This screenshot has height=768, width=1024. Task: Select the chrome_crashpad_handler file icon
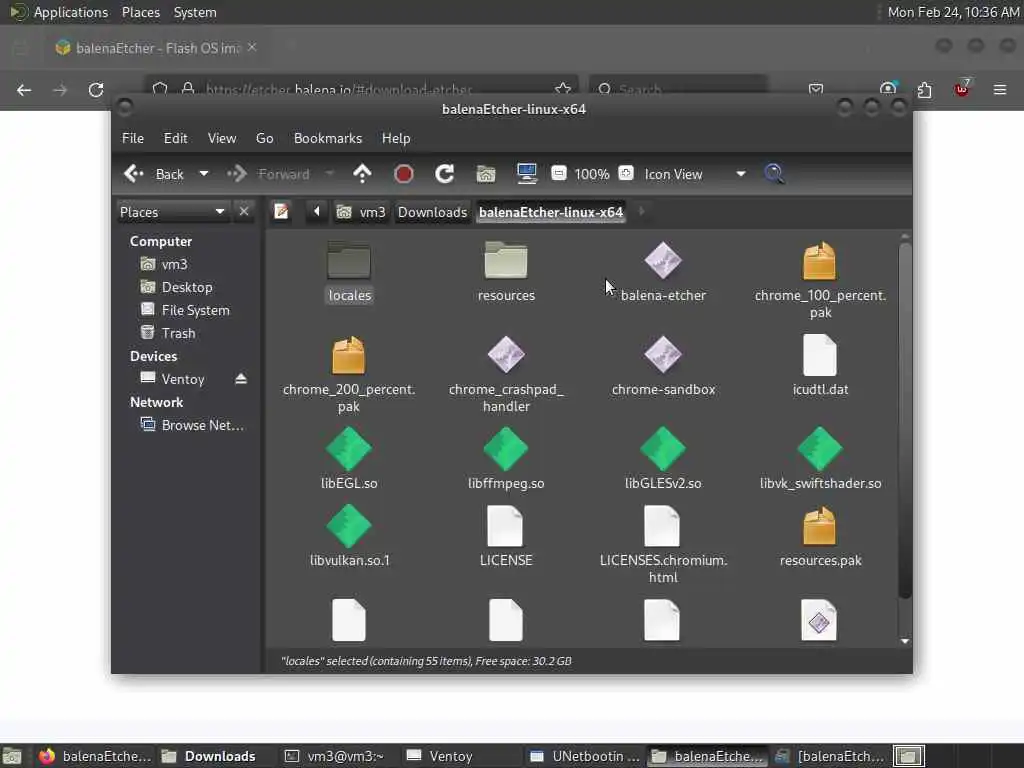pos(506,355)
